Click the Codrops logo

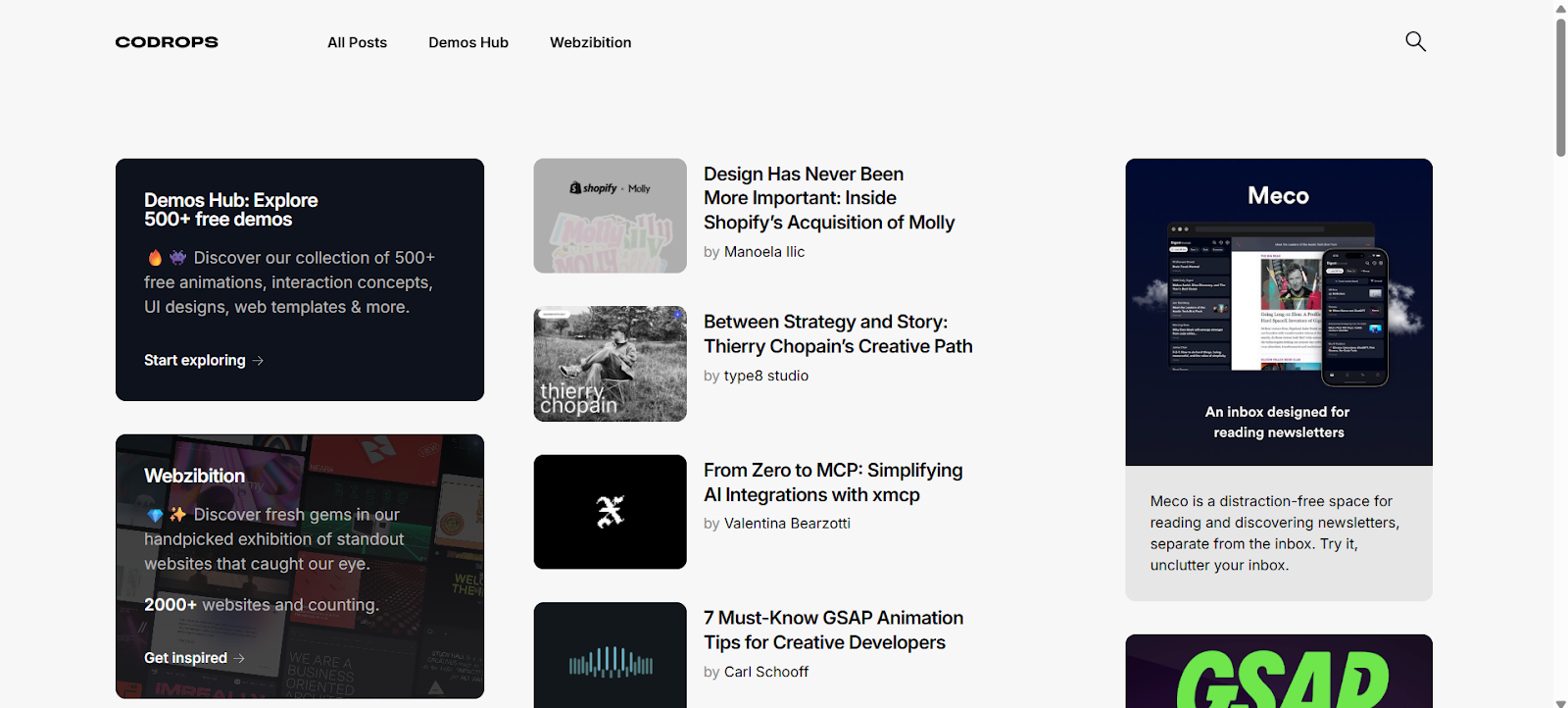point(167,42)
